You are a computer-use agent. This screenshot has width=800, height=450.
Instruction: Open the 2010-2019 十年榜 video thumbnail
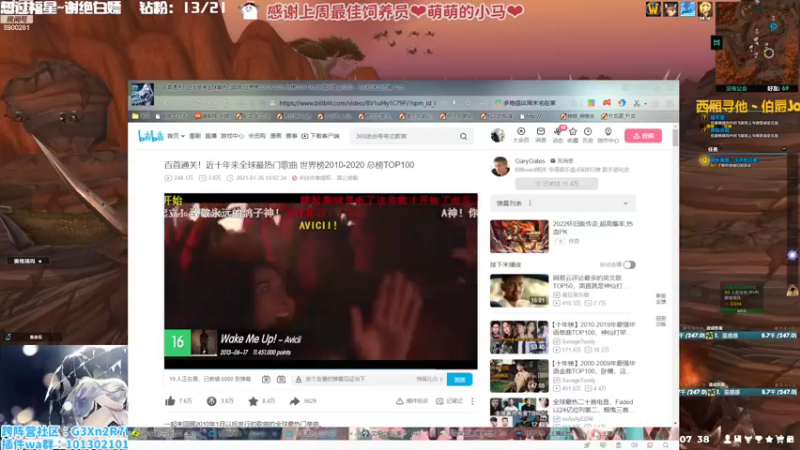coord(519,337)
